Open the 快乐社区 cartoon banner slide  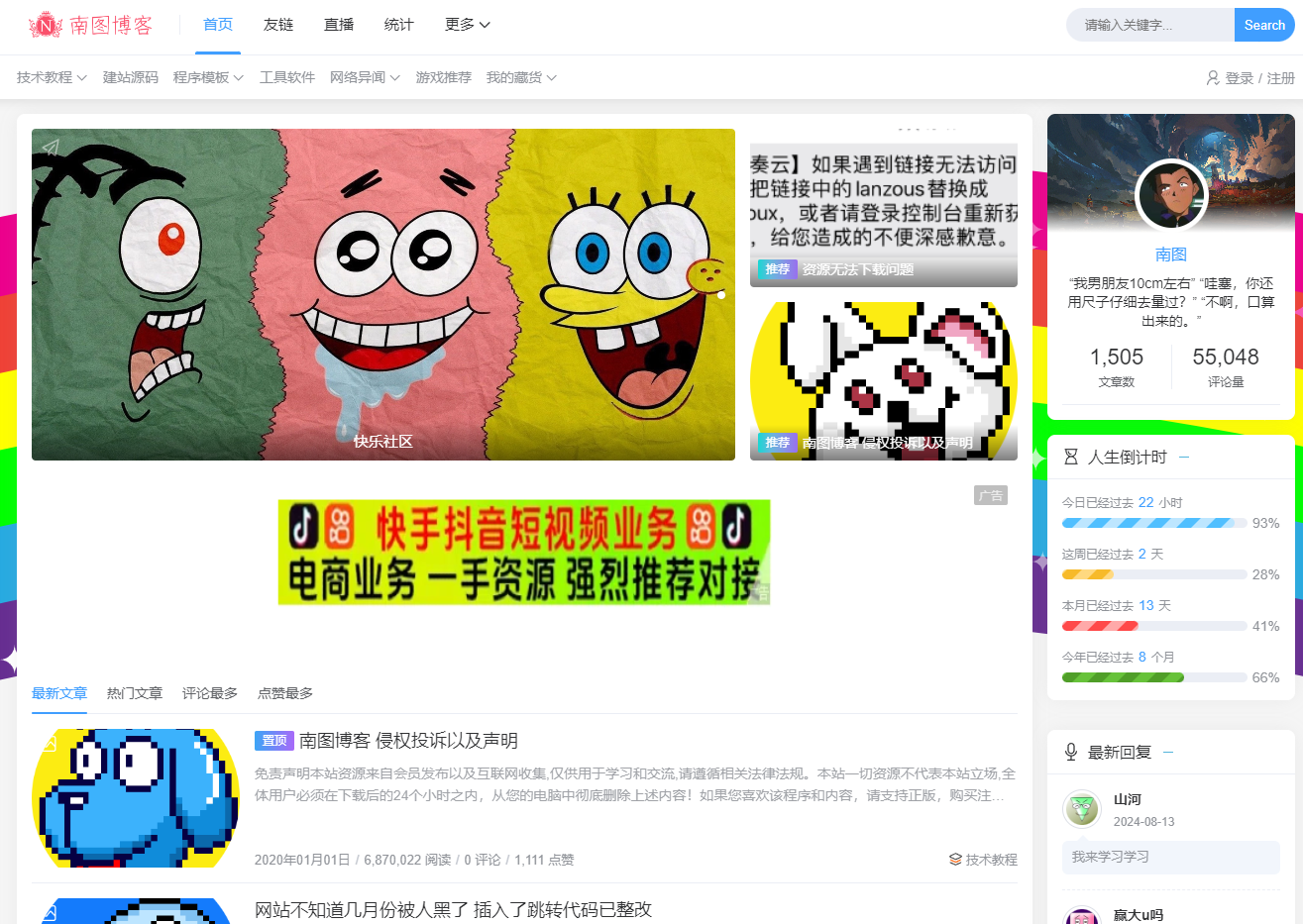click(x=383, y=294)
